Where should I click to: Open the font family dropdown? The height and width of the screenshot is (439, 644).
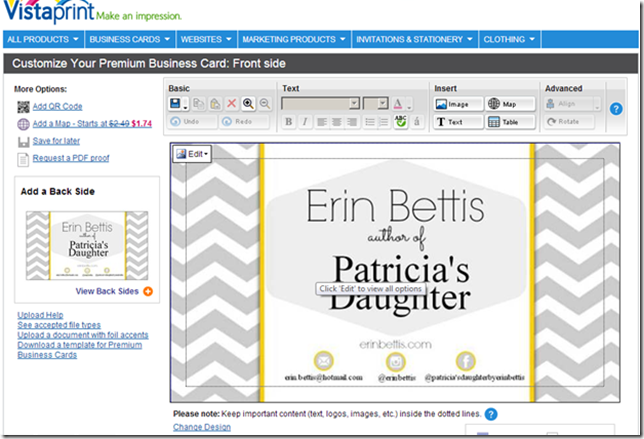point(320,103)
